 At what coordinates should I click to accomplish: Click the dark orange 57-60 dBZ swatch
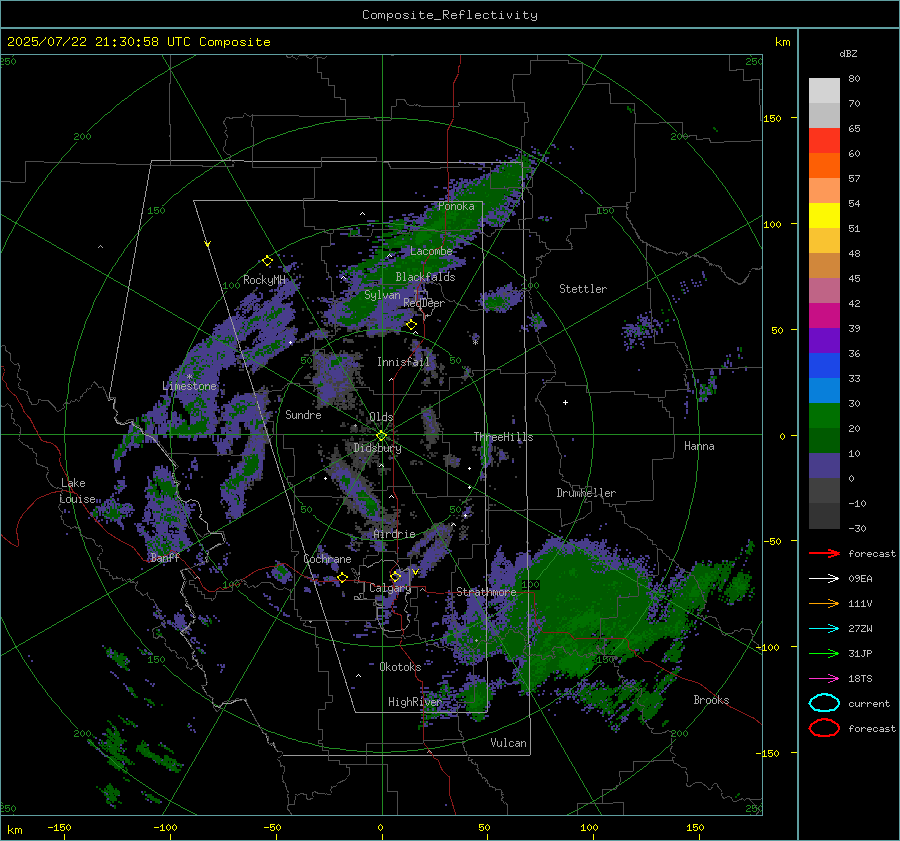pos(824,166)
